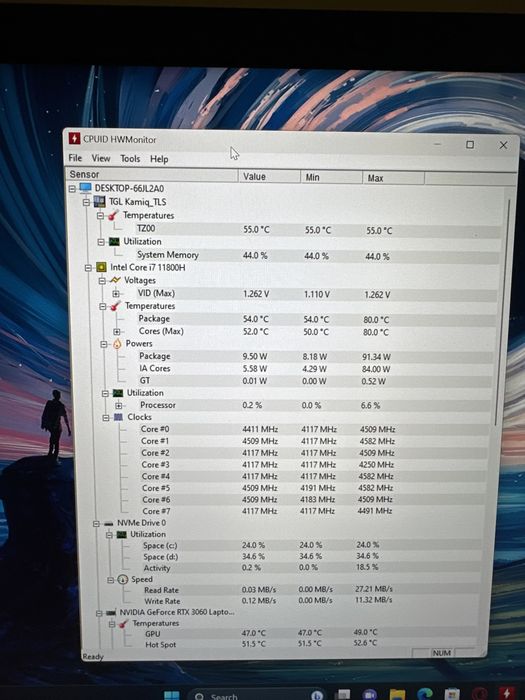This screenshot has height=700, width=525.
Task: Collapse the DESKTOP-66JL2A0 root node
Action: coord(72,189)
